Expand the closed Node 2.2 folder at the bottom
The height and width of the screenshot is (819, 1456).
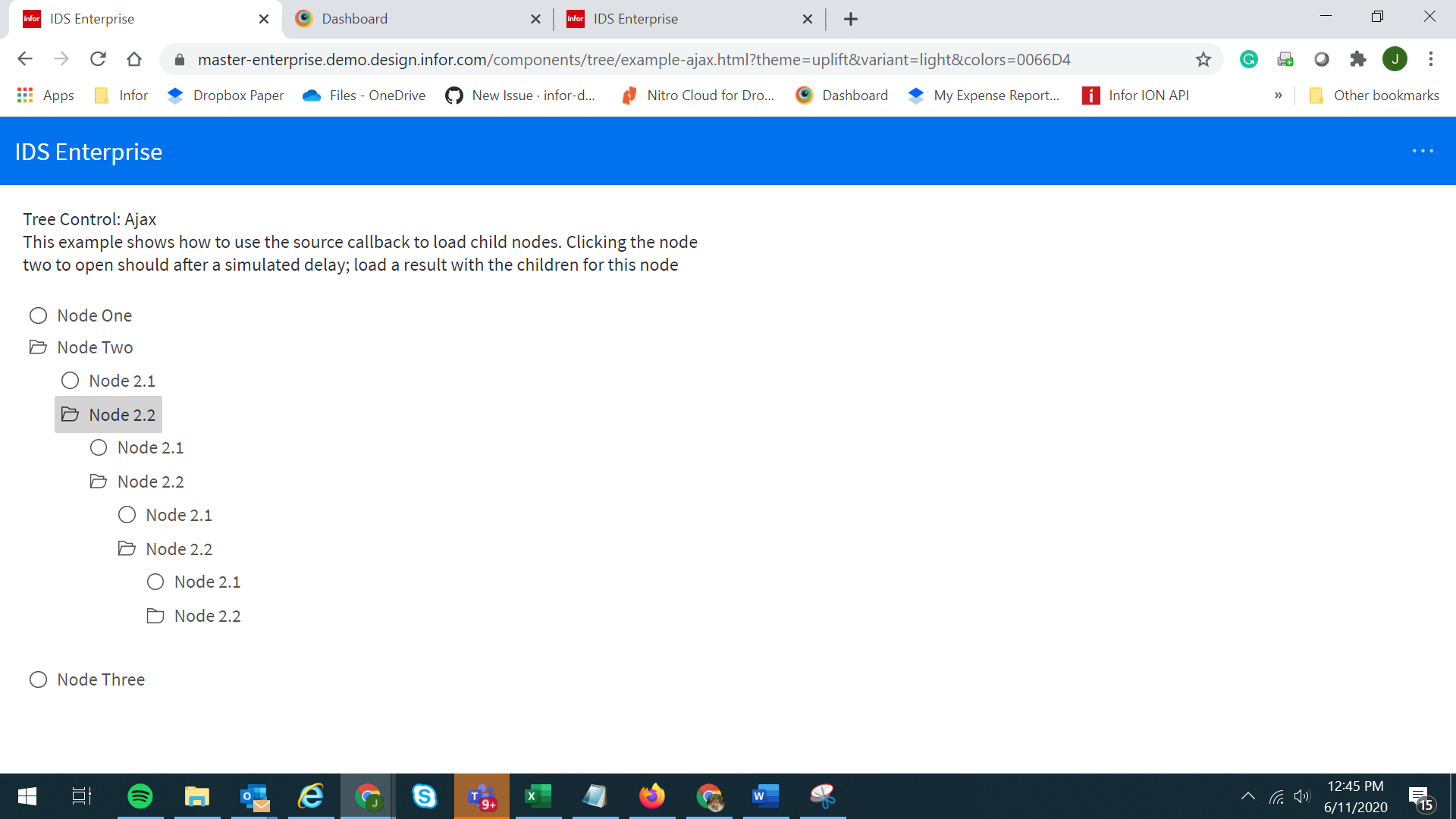[155, 616]
